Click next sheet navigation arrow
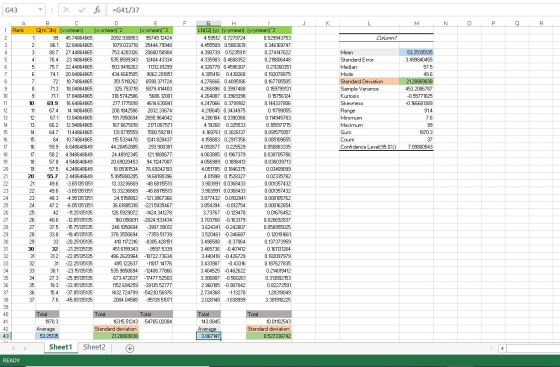The height and width of the screenshot is (367, 560). click(x=25, y=348)
